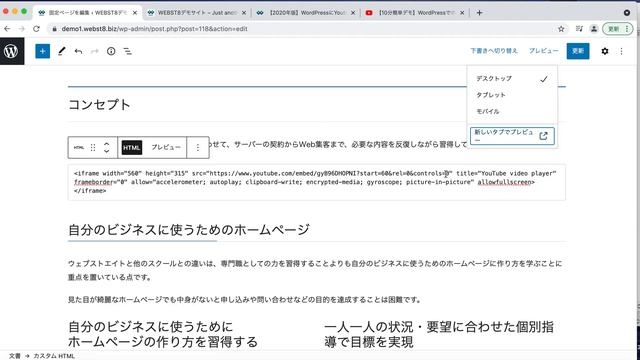The height and width of the screenshot is (360, 640).
Task: Redo the last undone change
Action: (x=95, y=51)
